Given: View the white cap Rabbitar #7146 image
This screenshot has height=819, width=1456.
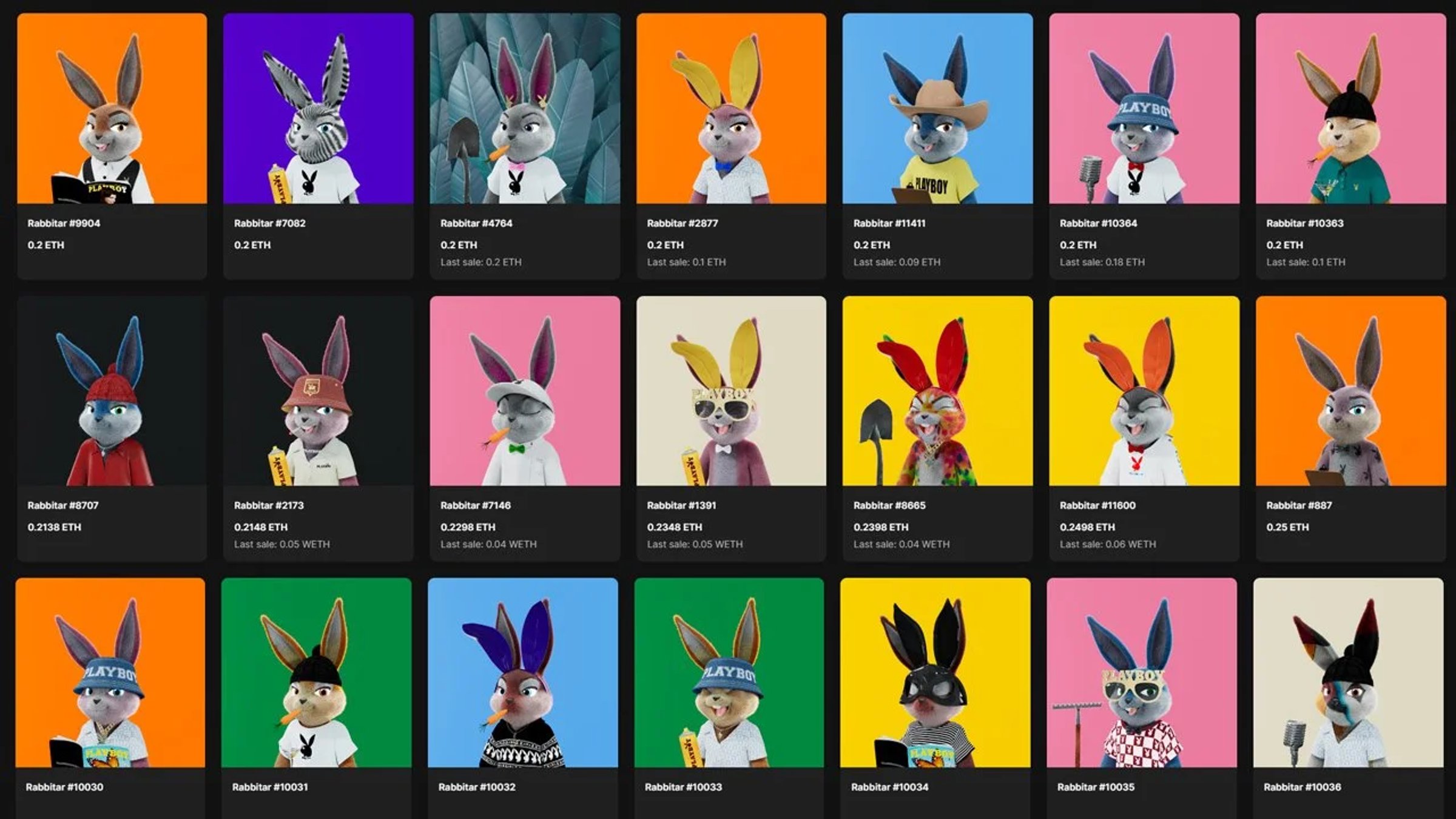Looking at the screenshot, I should pyautogui.click(x=525, y=391).
